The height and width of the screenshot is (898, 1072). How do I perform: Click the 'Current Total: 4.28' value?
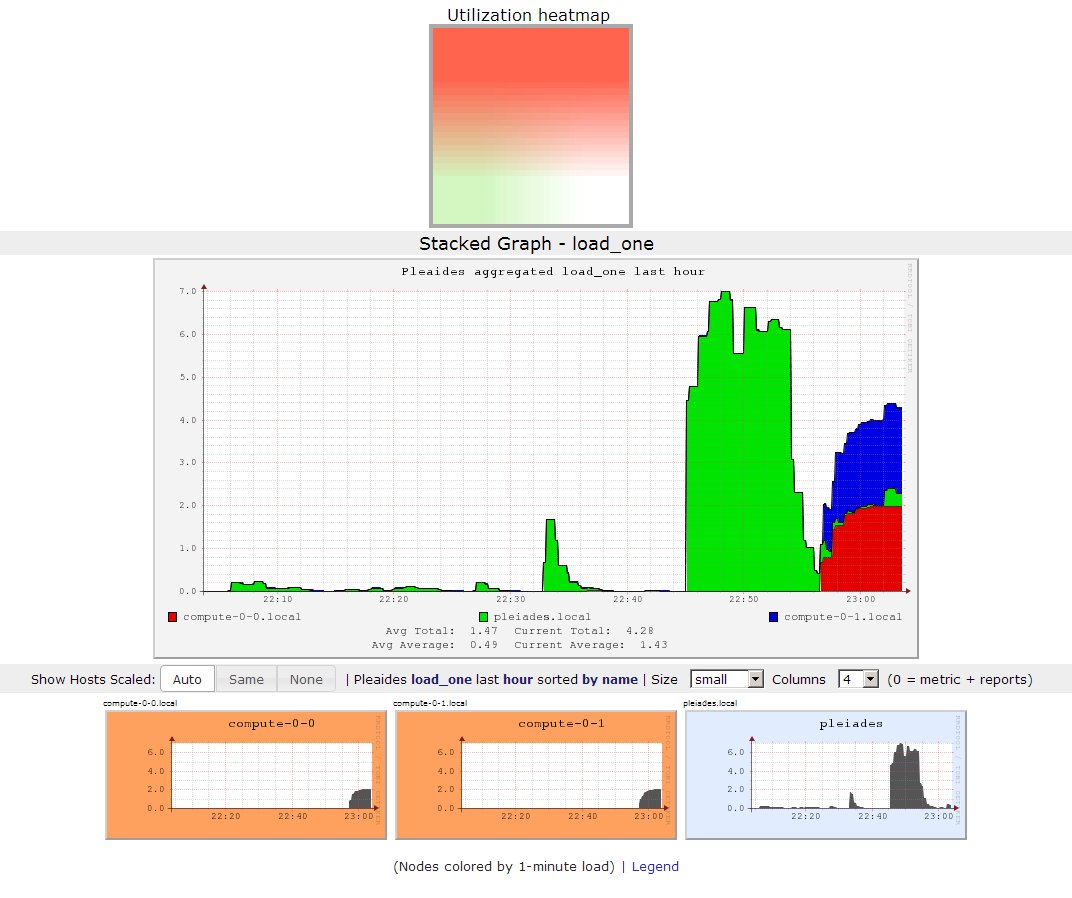point(584,631)
